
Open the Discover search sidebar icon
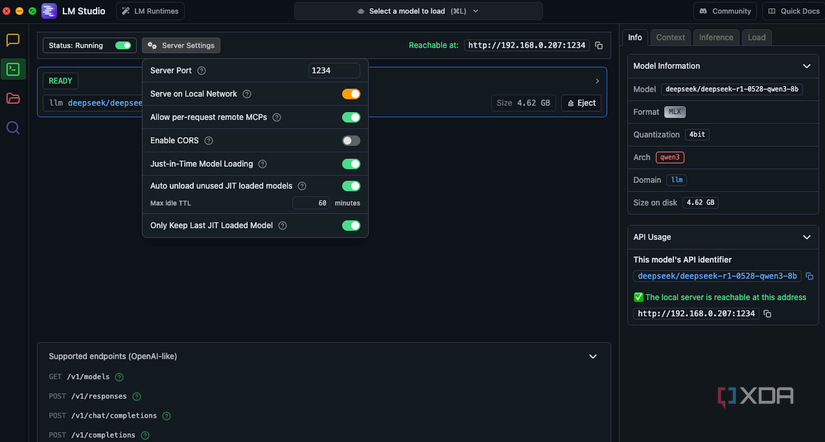(x=13, y=127)
